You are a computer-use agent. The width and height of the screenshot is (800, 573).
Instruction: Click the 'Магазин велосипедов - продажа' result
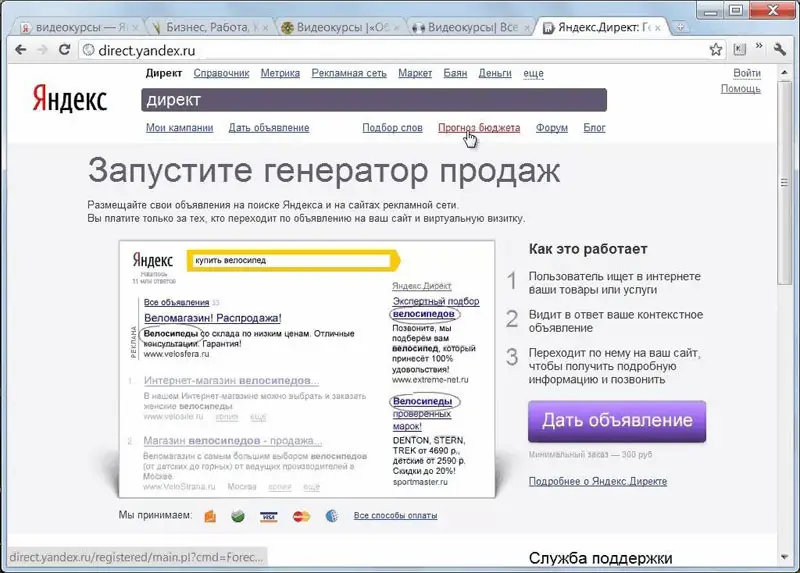click(232, 440)
